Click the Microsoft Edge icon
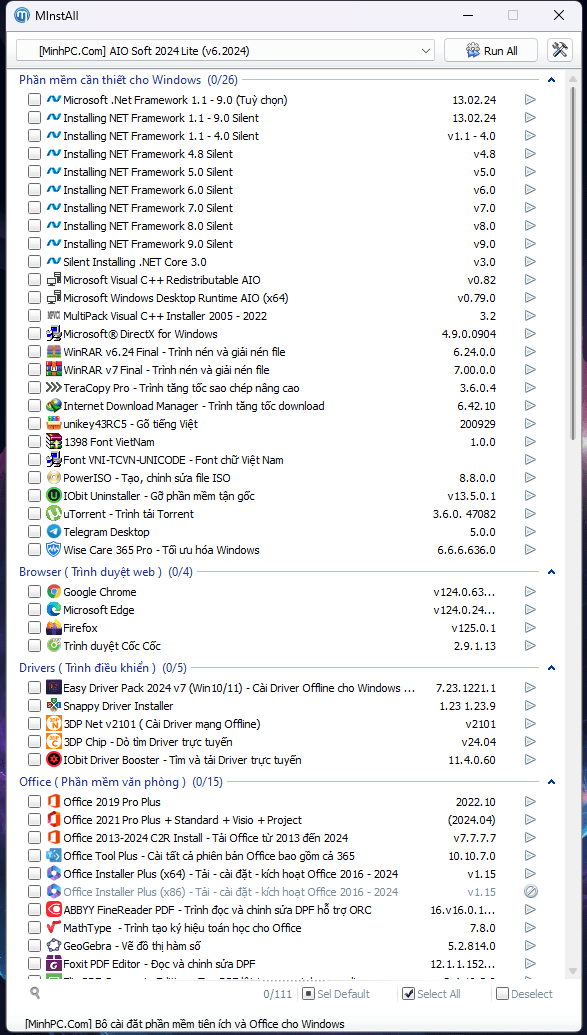 pos(53,610)
